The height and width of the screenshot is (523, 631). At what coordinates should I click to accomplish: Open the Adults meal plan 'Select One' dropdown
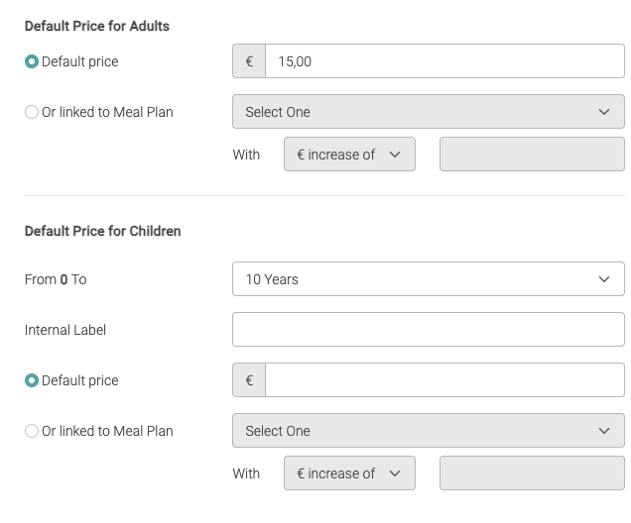coord(427,112)
